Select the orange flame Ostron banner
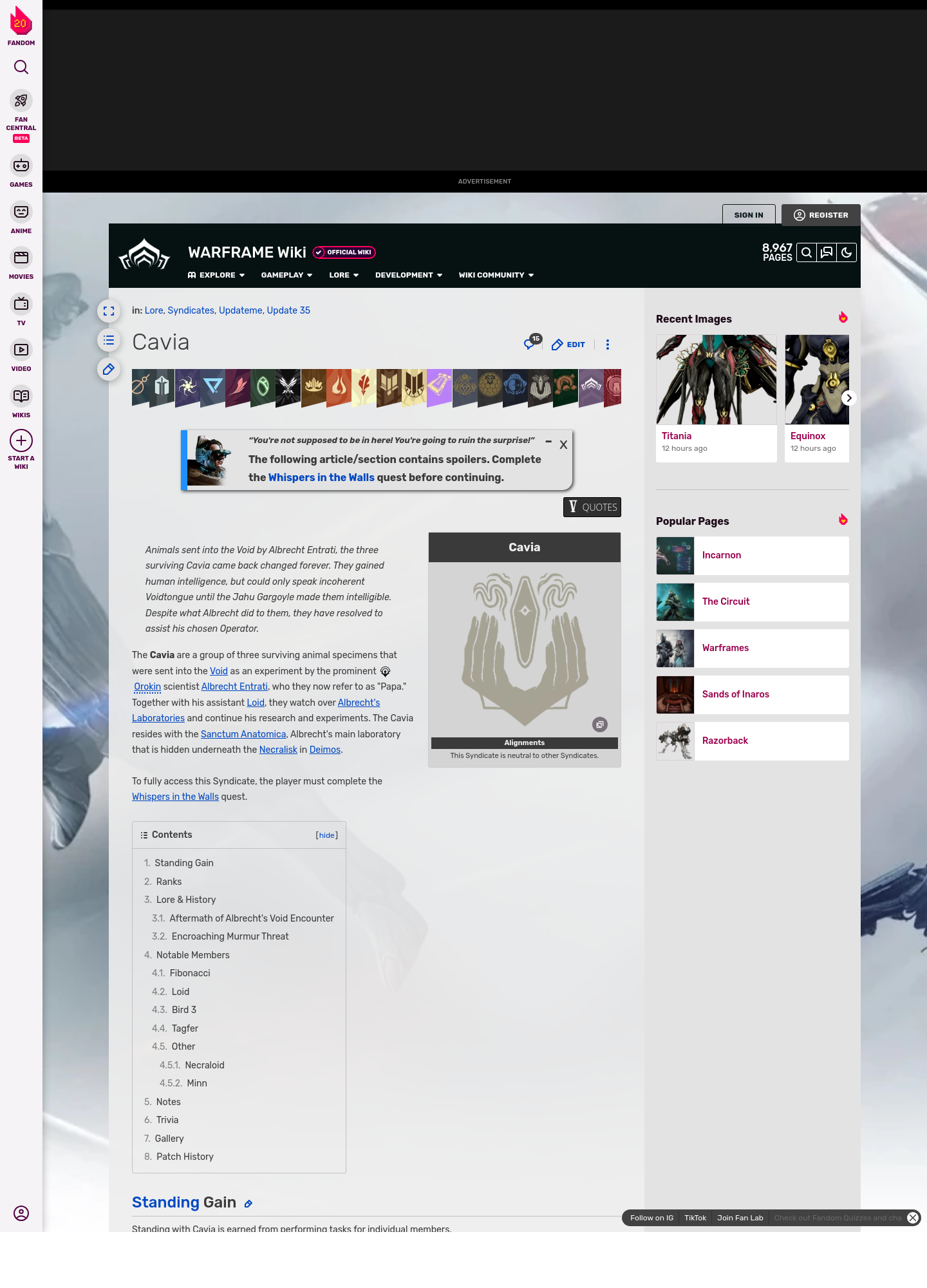This screenshot has height=1288, width=927. click(x=339, y=387)
